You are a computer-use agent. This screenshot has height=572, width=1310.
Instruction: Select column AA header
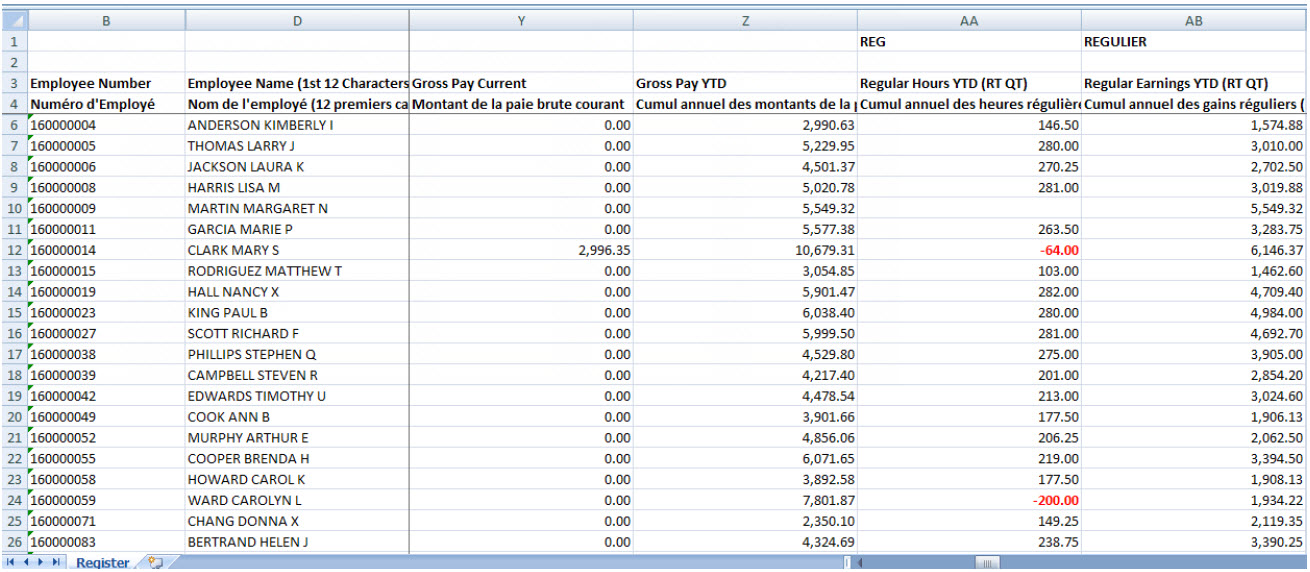968,21
